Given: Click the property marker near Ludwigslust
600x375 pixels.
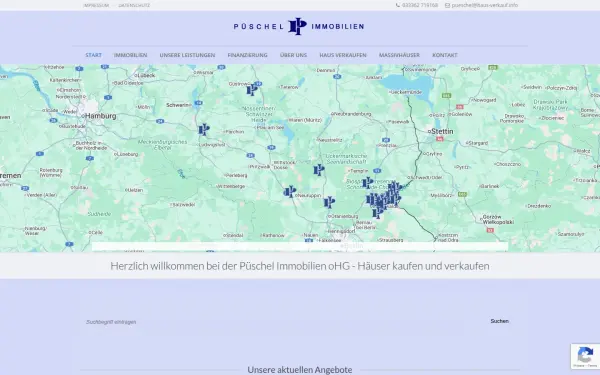Looking at the screenshot, I should (204, 129).
